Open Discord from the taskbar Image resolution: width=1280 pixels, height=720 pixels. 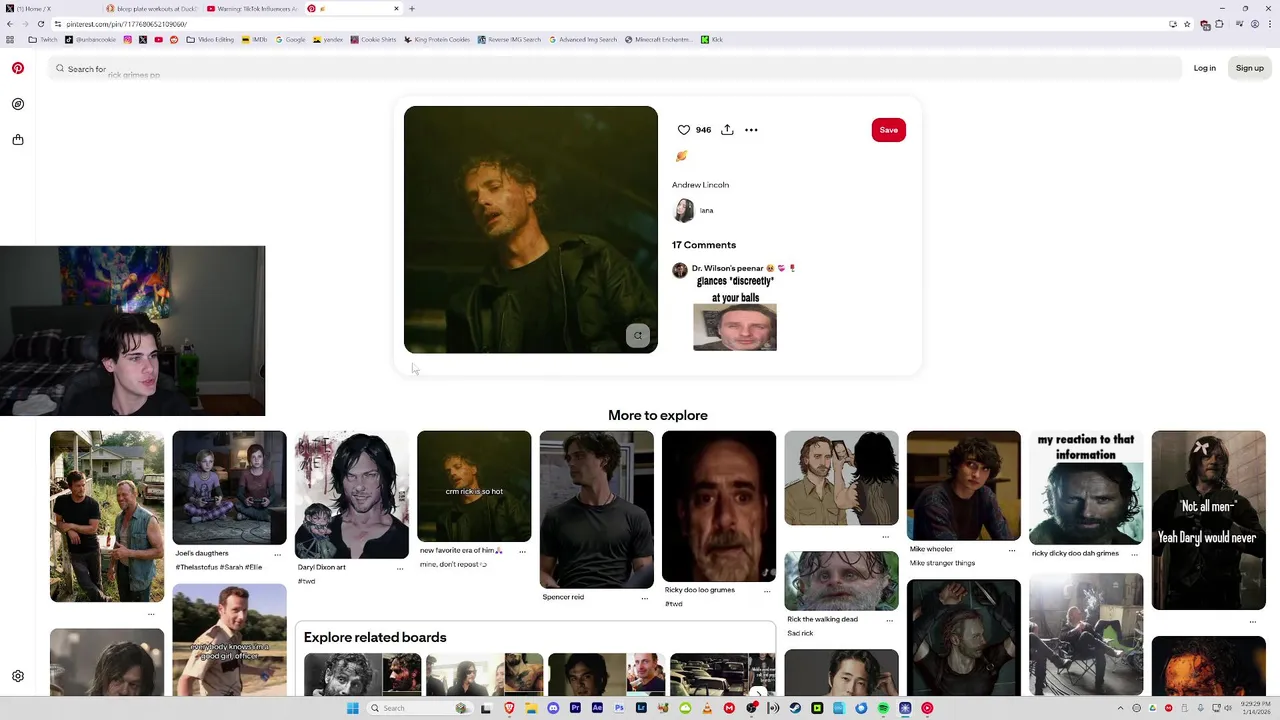[553, 708]
